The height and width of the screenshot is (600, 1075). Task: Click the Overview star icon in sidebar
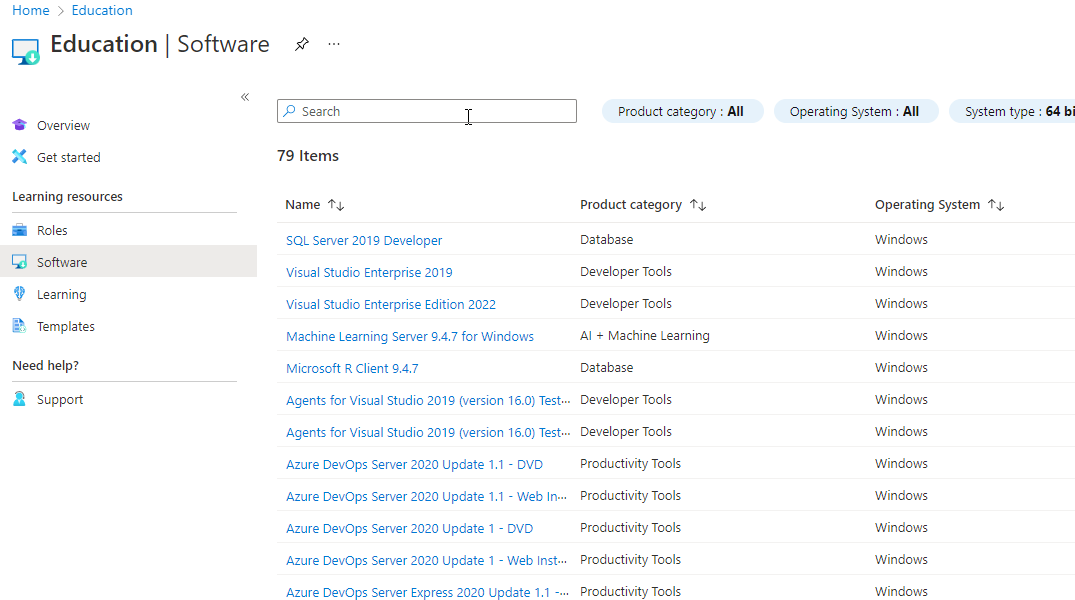(x=18, y=124)
